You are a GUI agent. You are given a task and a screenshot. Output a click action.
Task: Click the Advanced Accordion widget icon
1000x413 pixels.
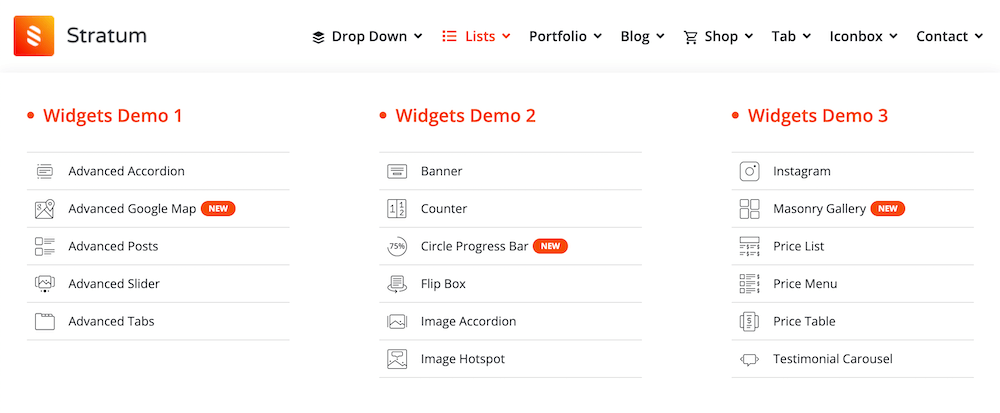pos(45,171)
